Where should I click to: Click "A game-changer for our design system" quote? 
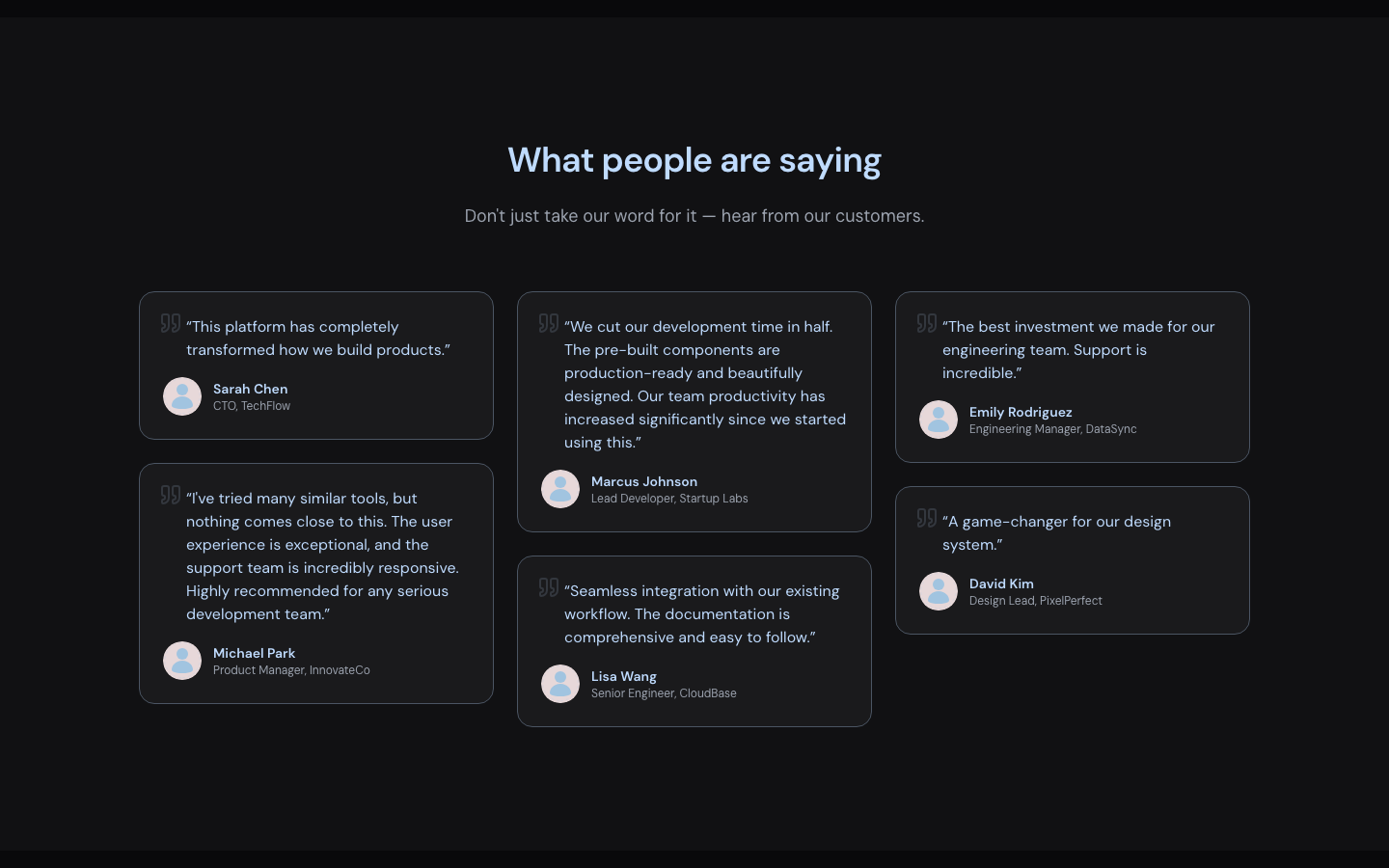coord(1056,533)
